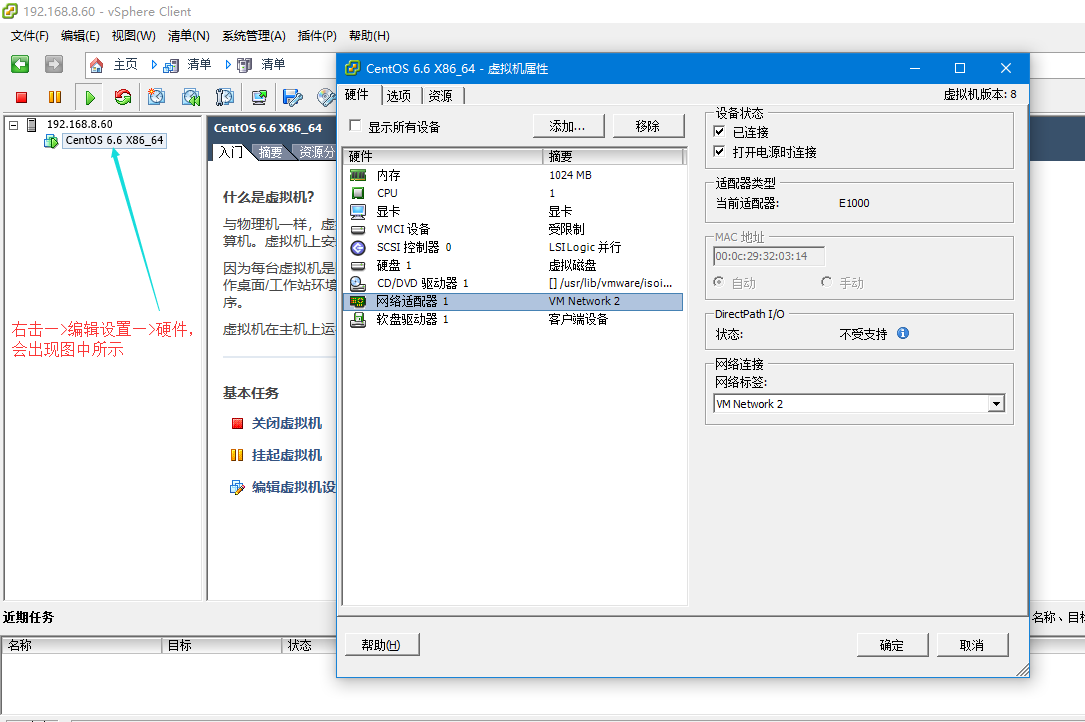Click the hard disk 1 icon

pos(358,265)
